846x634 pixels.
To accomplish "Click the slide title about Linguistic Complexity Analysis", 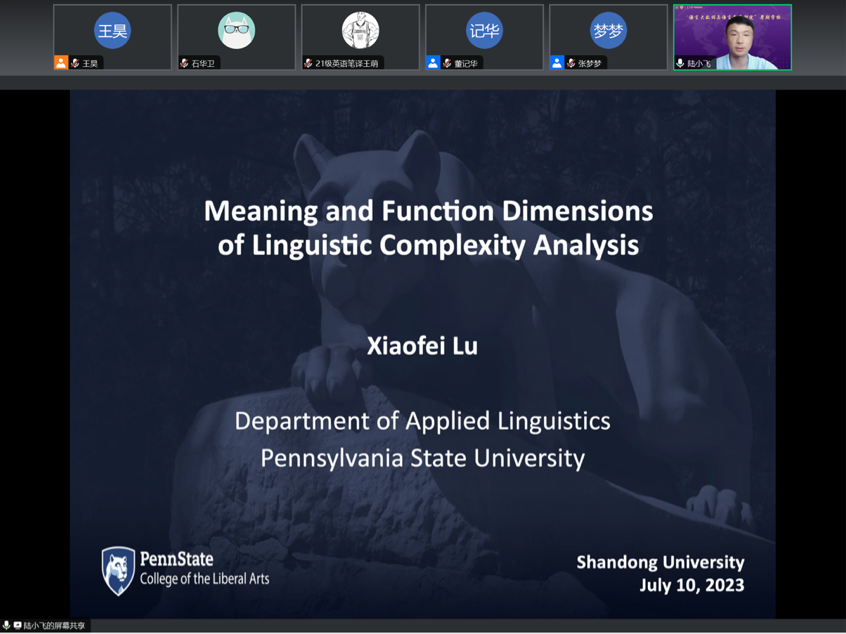I will 428,227.
